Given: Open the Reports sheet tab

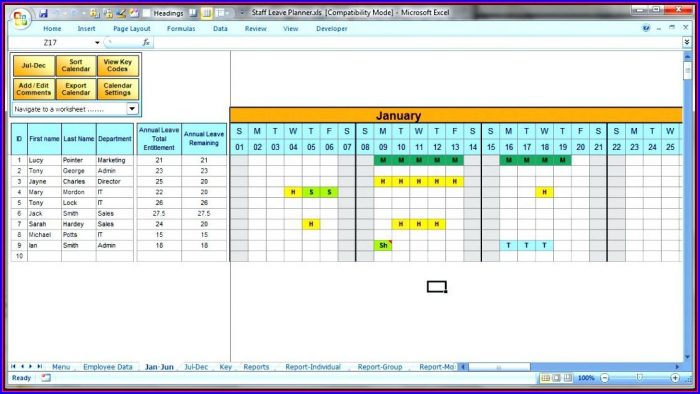Looking at the screenshot, I should point(256,367).
